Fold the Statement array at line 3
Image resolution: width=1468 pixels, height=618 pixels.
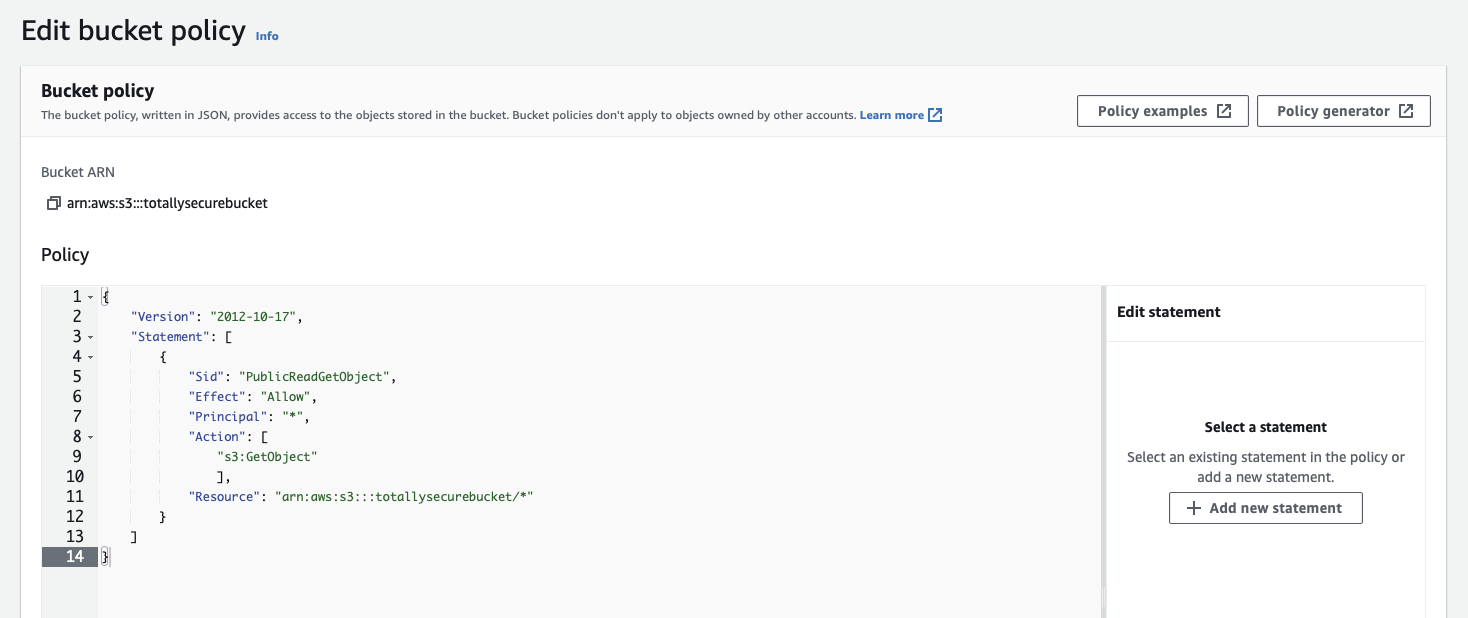coord(90,337)
